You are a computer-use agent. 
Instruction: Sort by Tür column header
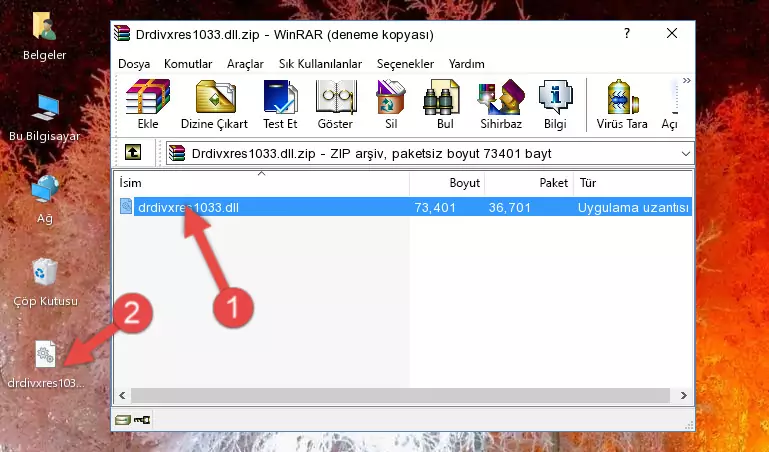(x=633, y=183)
